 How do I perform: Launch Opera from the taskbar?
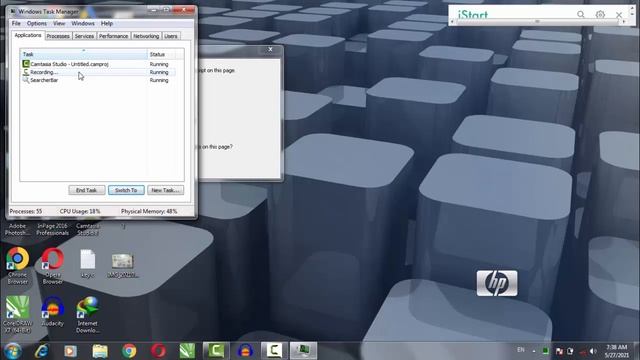[158, 351]
